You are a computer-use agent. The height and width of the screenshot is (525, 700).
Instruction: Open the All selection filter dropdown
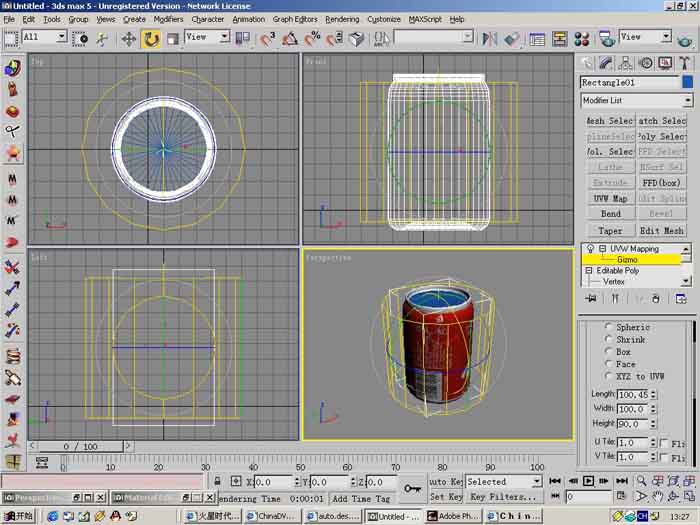click(x=44, y=37)
